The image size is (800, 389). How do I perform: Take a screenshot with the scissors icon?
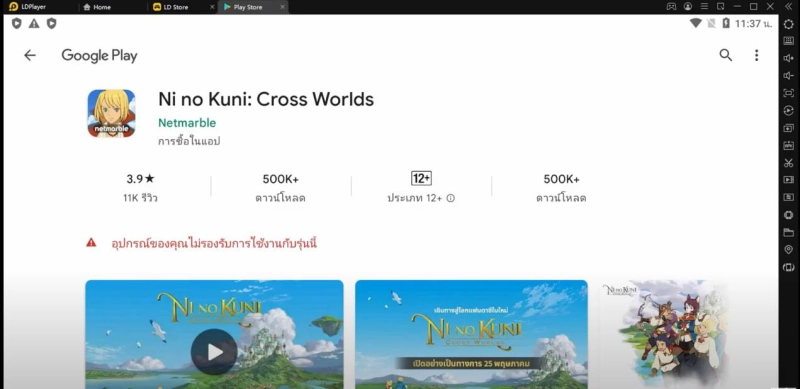[x=788, y=163]
